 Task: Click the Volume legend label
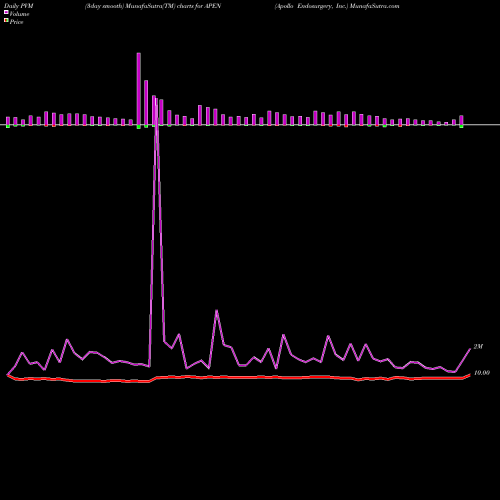click(x=19, y=14)
